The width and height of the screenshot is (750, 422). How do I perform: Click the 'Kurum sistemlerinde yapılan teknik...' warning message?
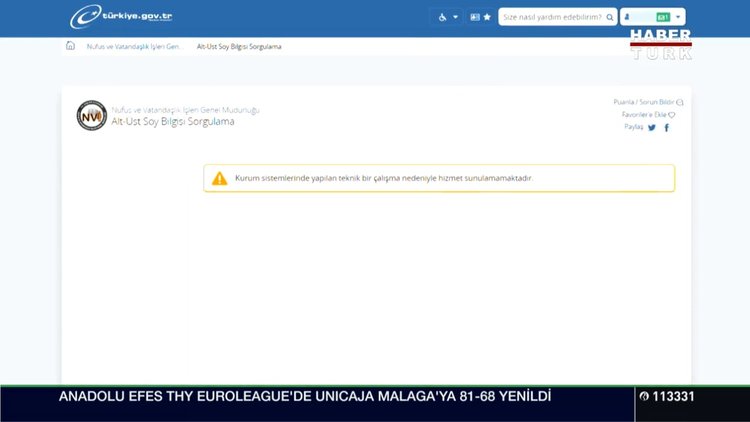pyautogui.click(x=384, y=178)
